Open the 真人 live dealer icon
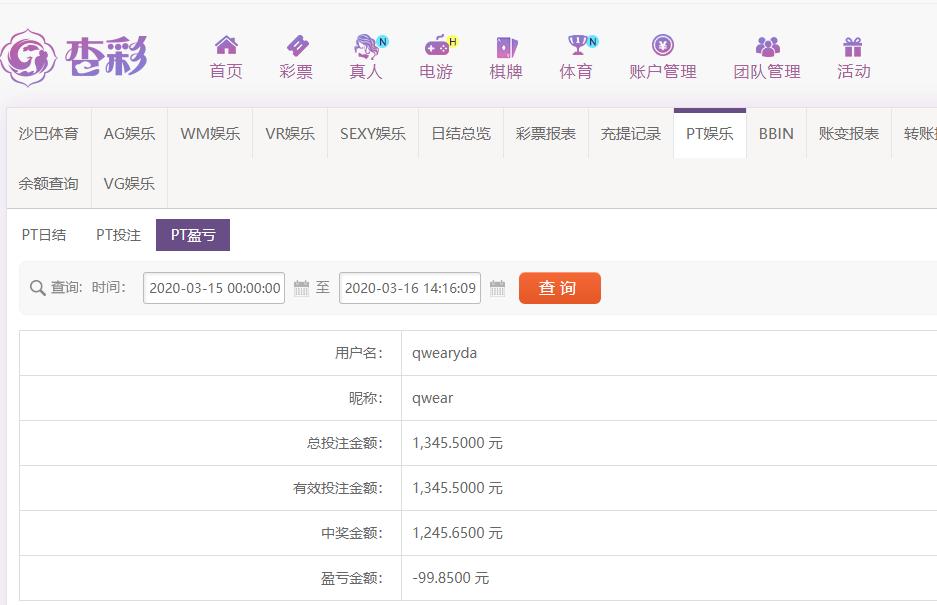 coord(366,46)
